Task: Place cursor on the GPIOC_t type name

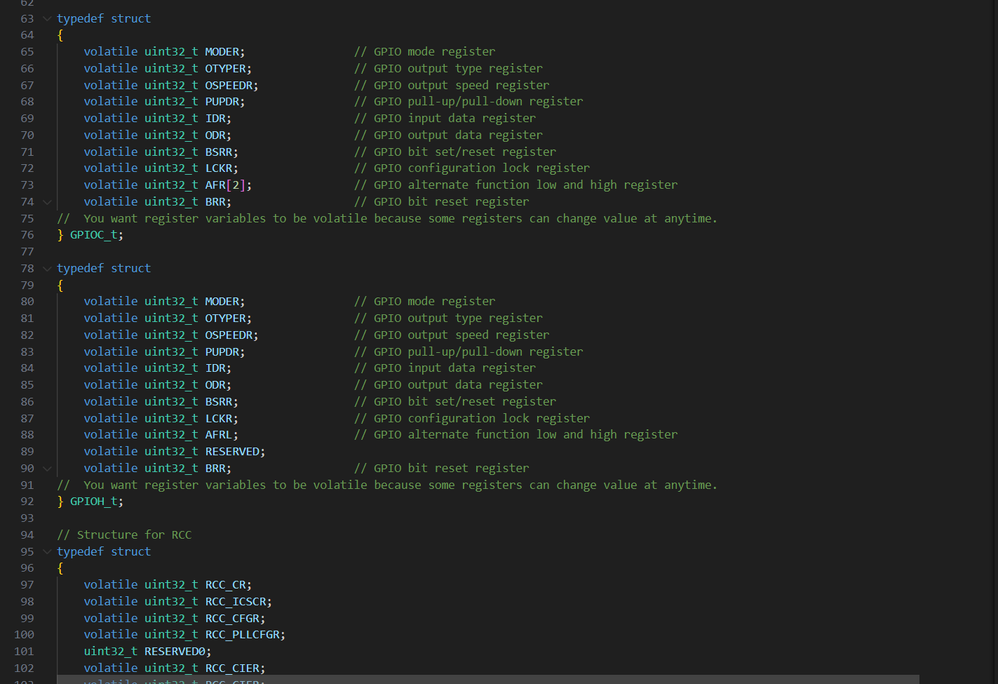Action: [x=93, y=235]
